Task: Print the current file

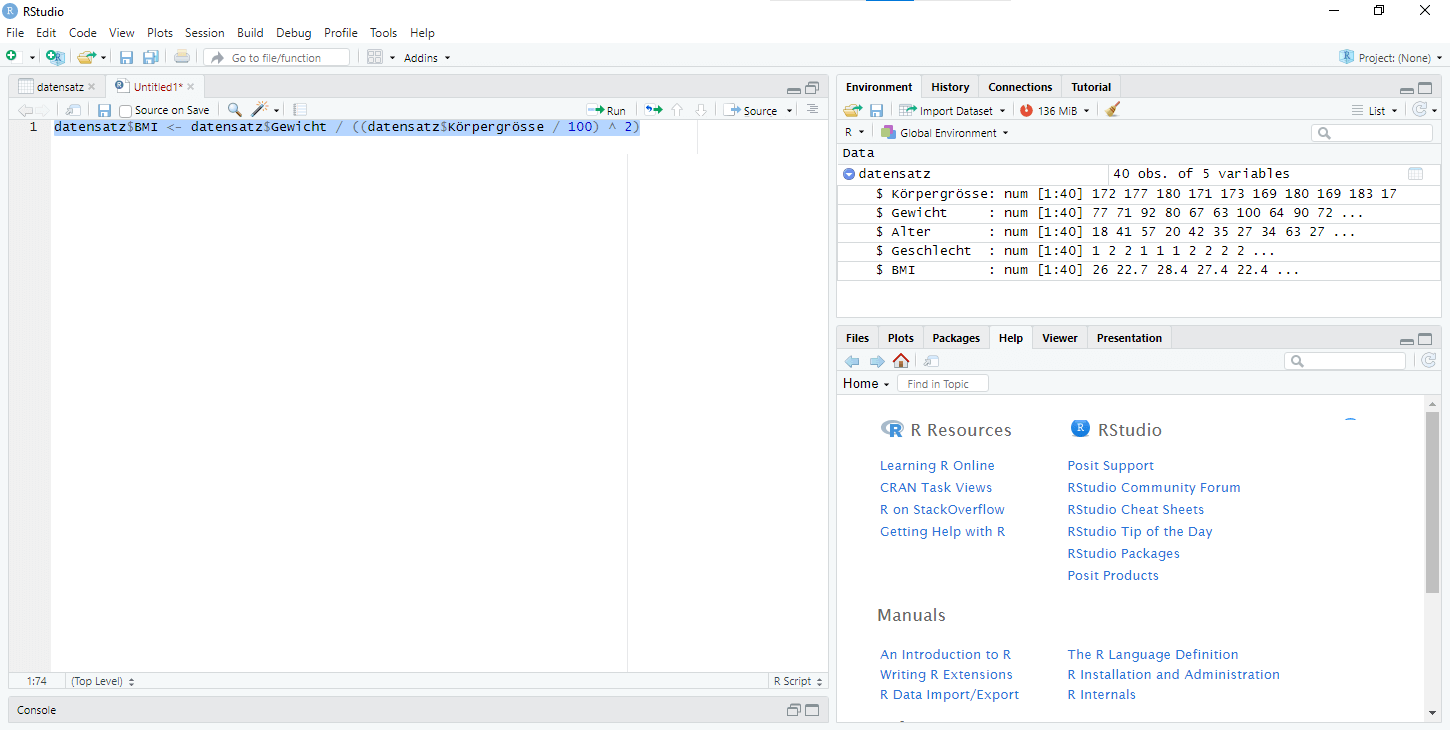Action: click(x=182, y=57)
